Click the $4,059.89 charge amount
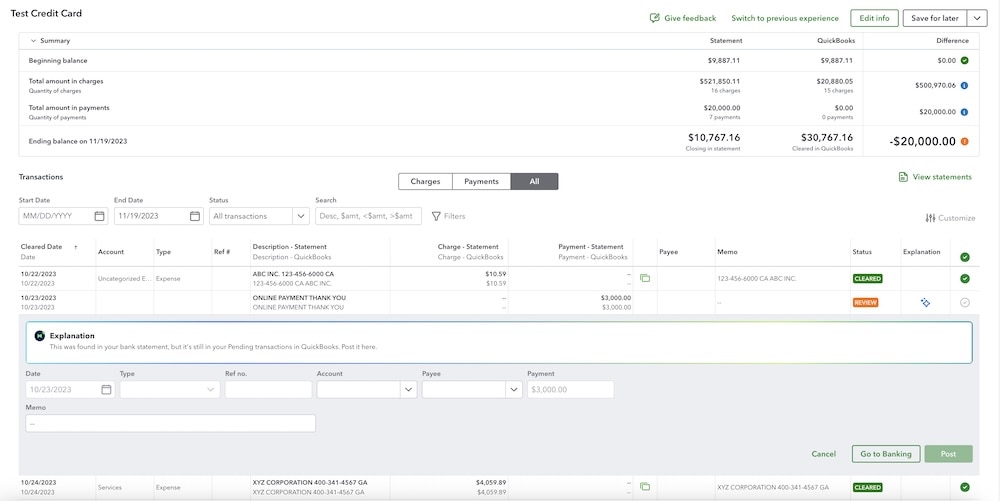The height and width of the screenshot is (501, 1000). click(x=490, y=483)
